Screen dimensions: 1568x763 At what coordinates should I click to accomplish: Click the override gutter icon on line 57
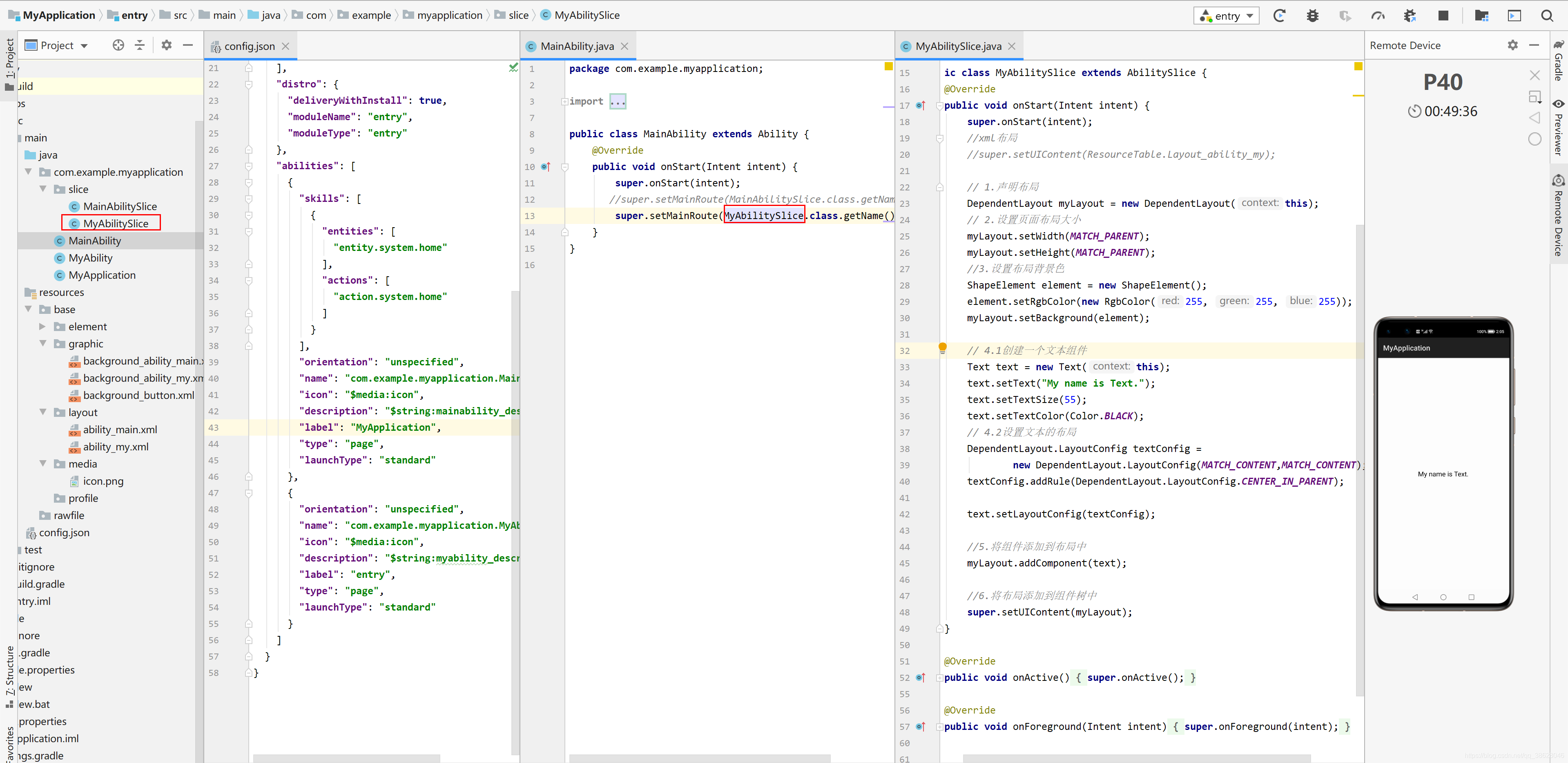[x=920, y=727]
